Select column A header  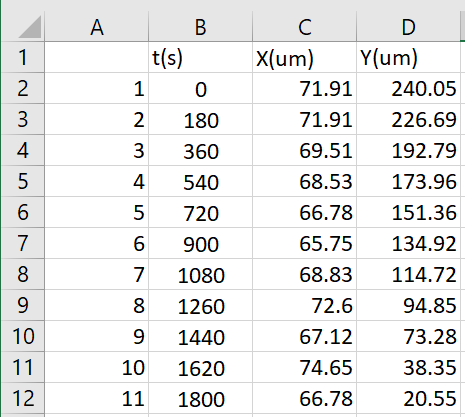97,27
